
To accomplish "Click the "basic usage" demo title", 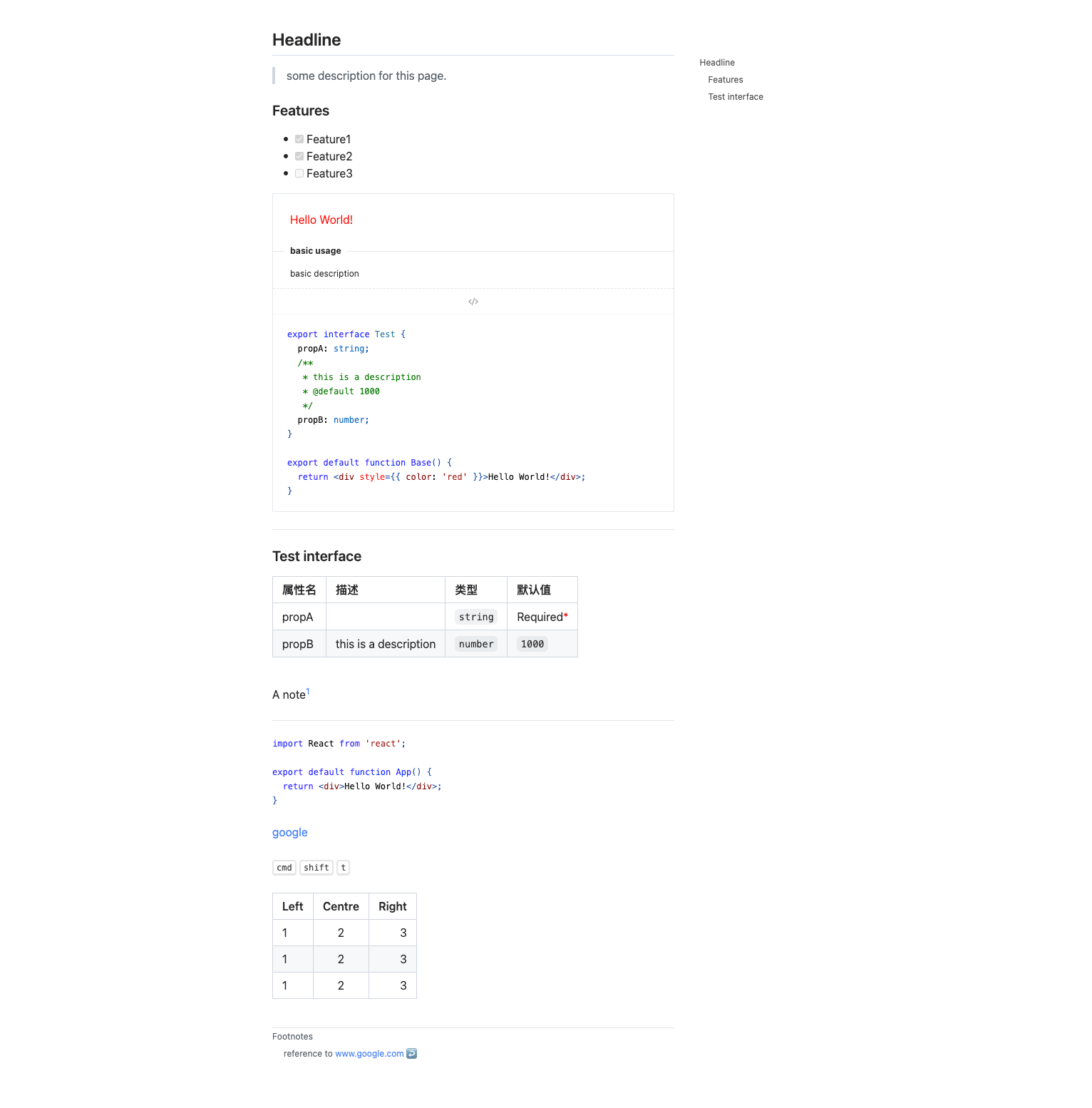I will (316, 251).
